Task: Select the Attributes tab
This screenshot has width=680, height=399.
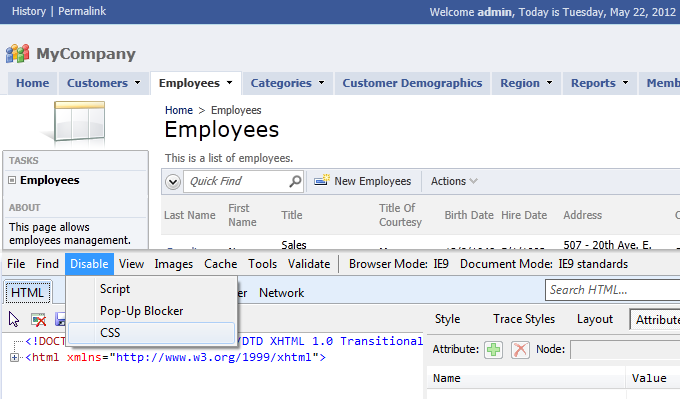Action: [655, 319]
